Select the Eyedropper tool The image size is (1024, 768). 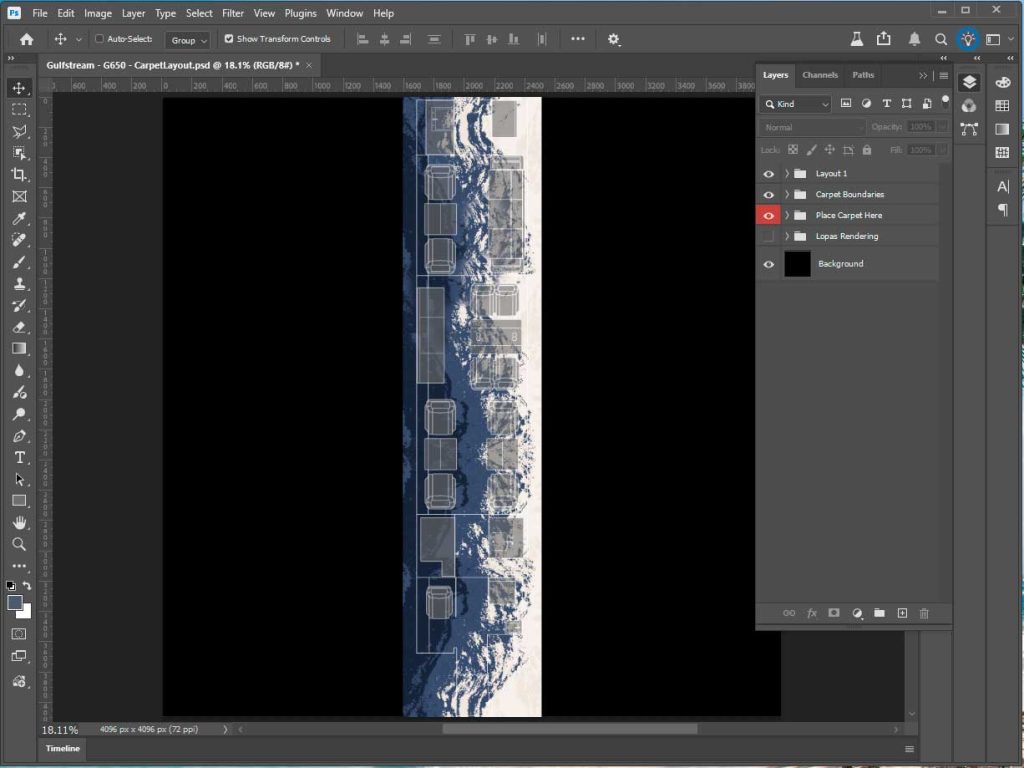(18, 218)
